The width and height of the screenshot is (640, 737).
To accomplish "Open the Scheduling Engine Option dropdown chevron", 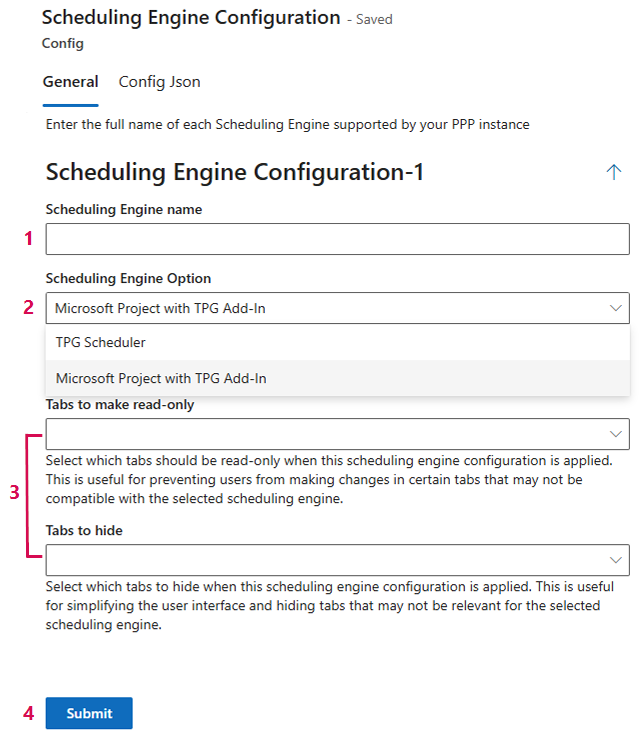I will [616, 308].
